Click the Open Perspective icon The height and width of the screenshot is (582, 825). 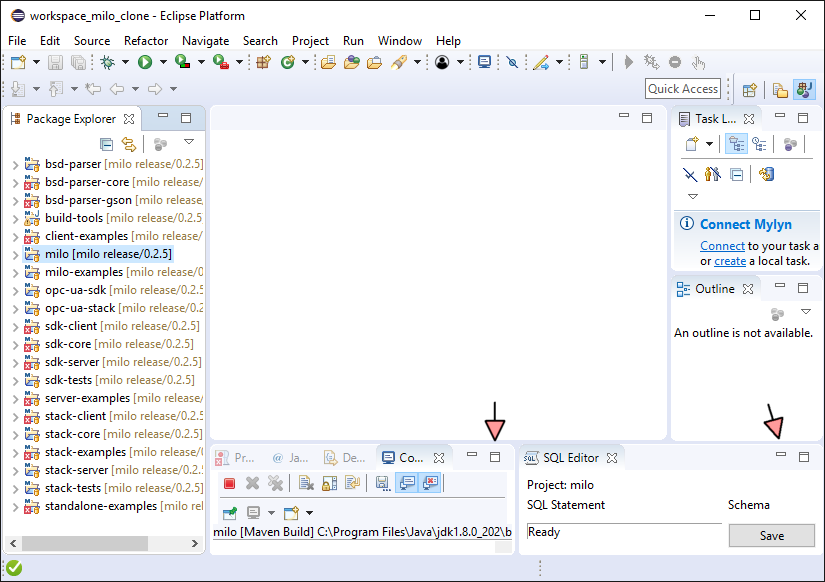click(x=749, y=89)
